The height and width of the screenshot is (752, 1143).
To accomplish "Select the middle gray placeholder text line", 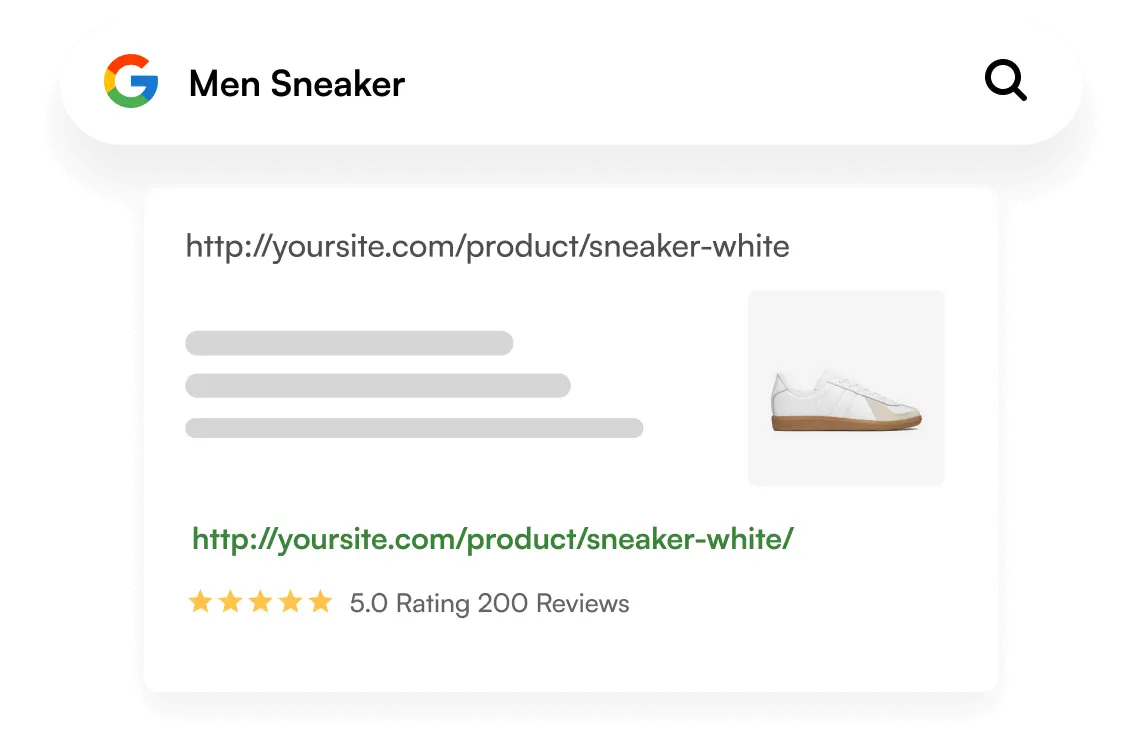I will 377,385.
